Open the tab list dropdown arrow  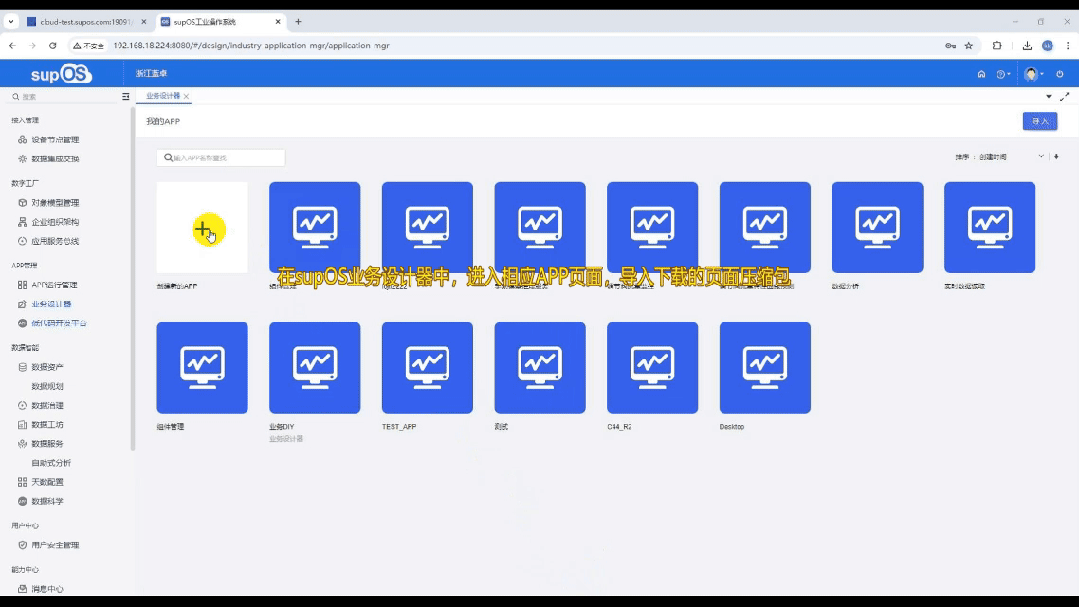1049,97
